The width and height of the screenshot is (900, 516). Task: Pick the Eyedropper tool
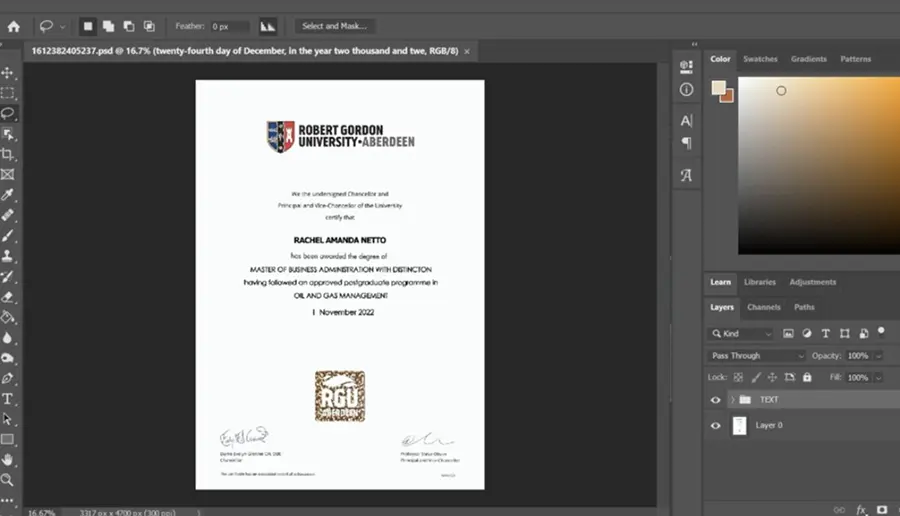coord(7,195)
